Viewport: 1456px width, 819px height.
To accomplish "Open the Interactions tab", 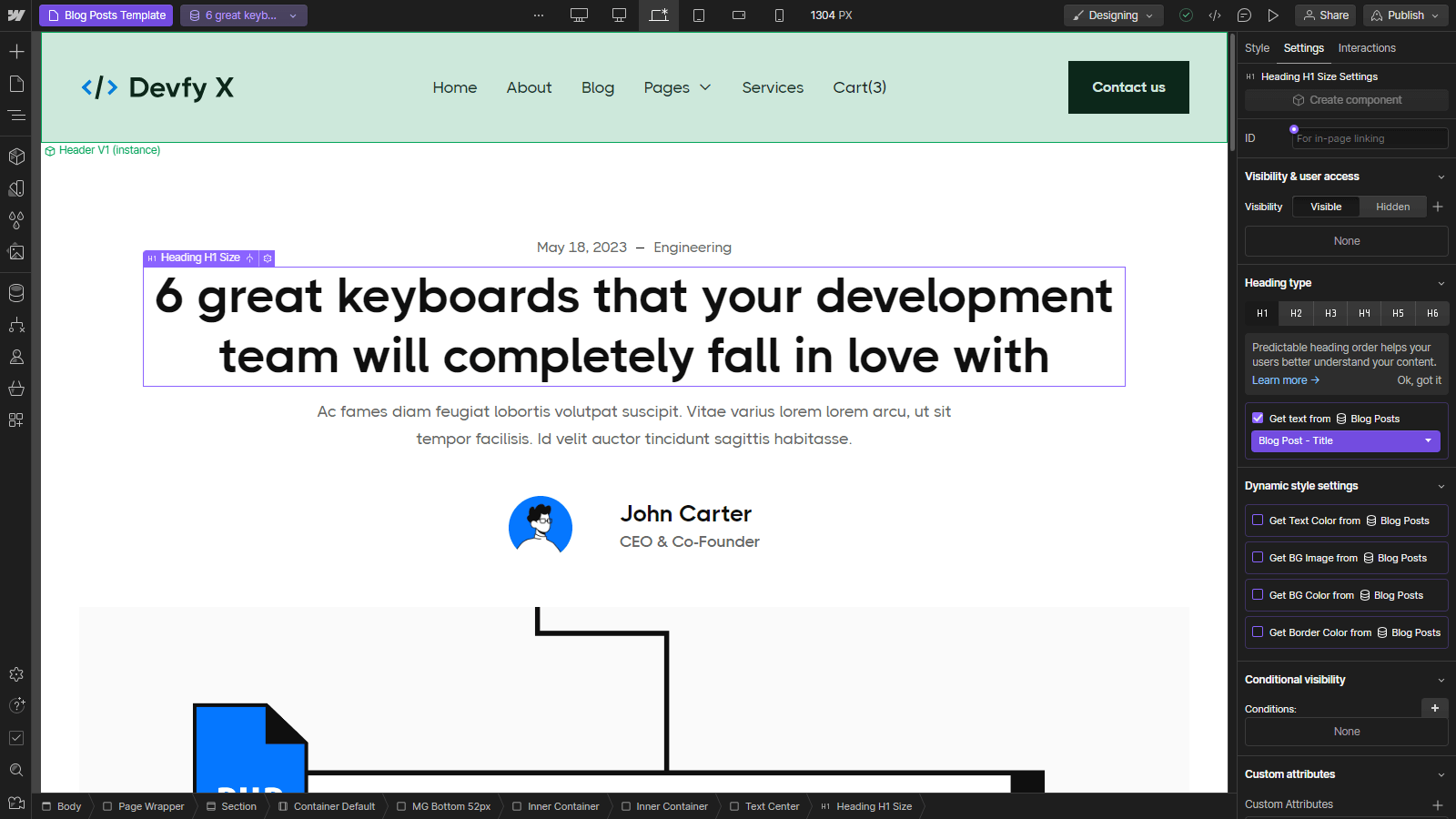I will coord(1366,48).
